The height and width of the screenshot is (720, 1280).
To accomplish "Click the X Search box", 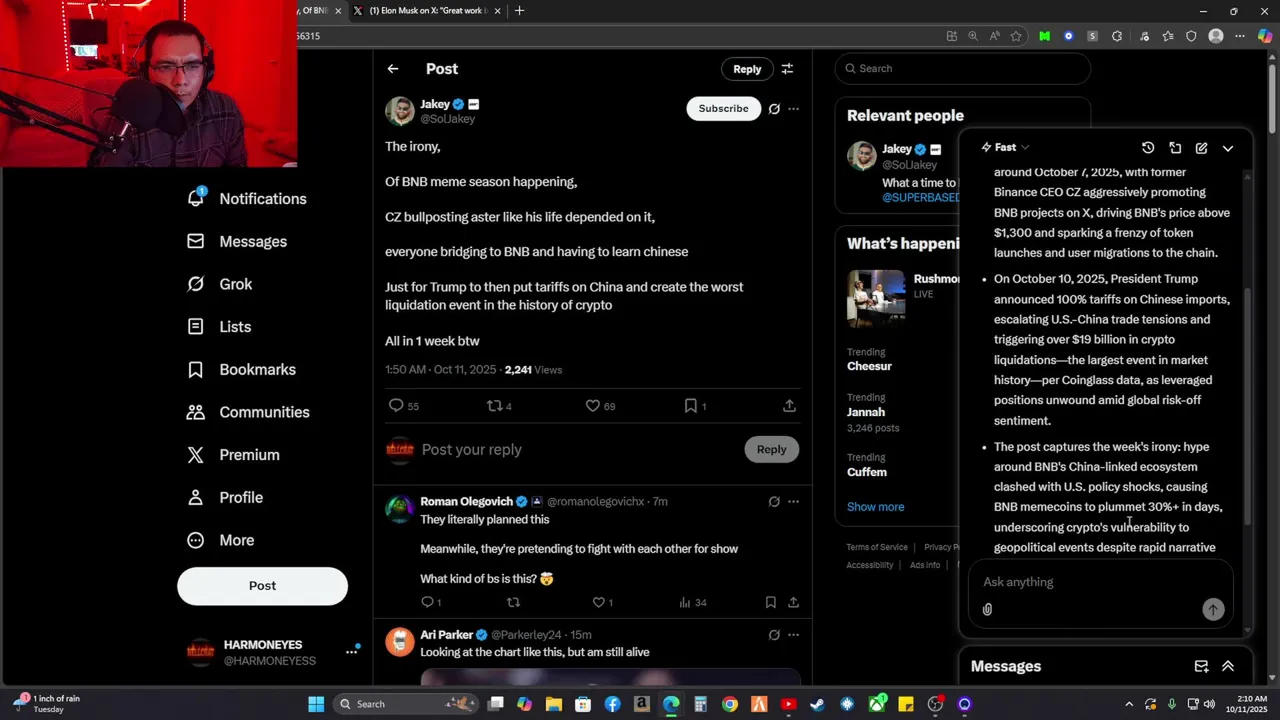I will point(963,68).
